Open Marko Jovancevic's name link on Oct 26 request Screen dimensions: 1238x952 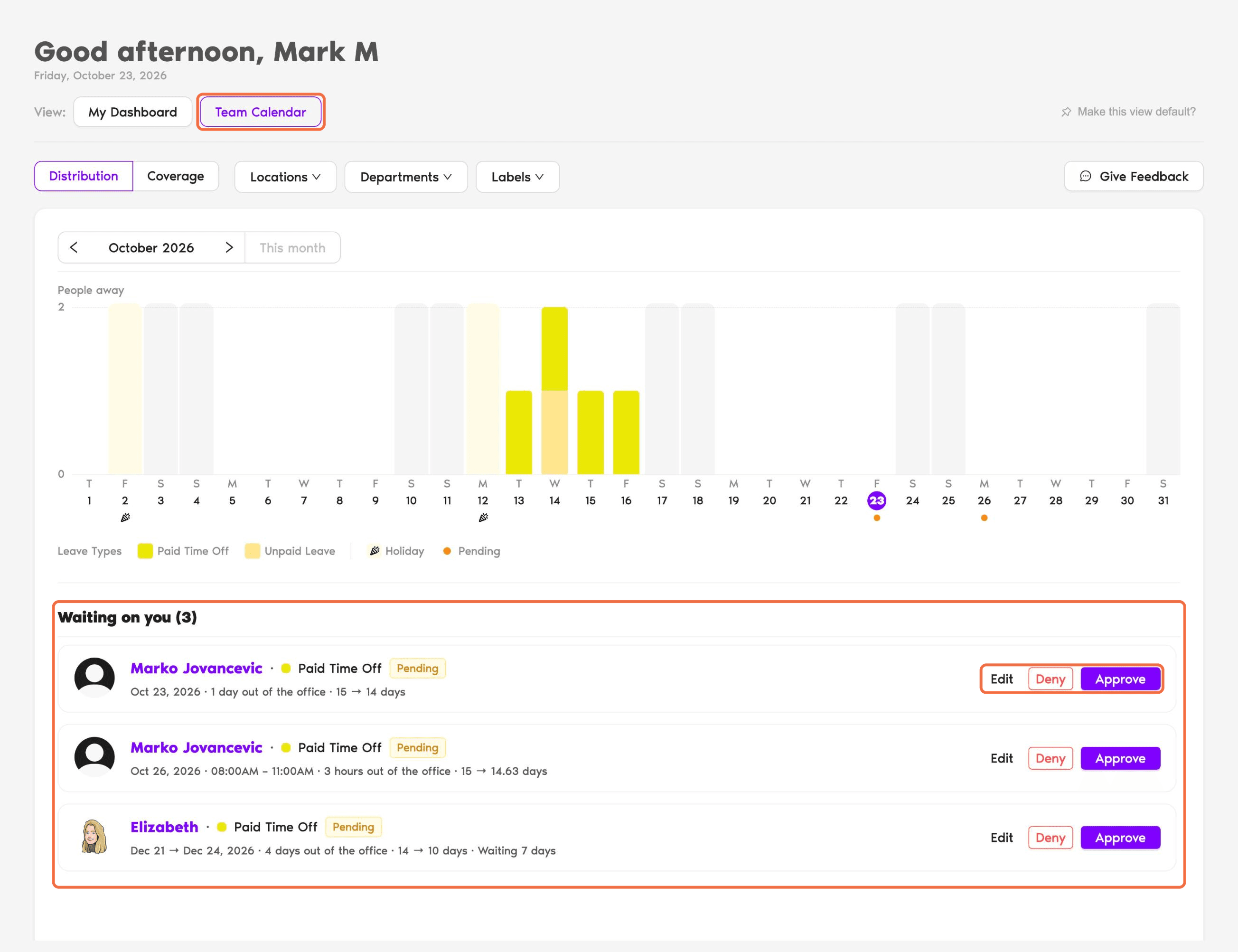(197, 747)
